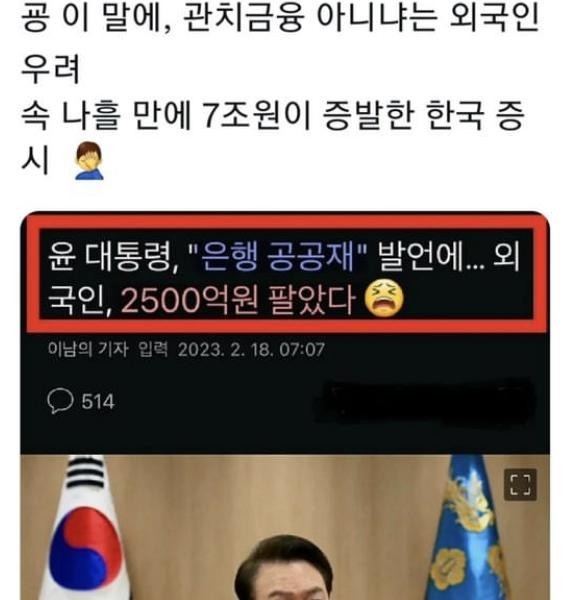Open comments via the speech bubble icon

[x=60, y=401]
